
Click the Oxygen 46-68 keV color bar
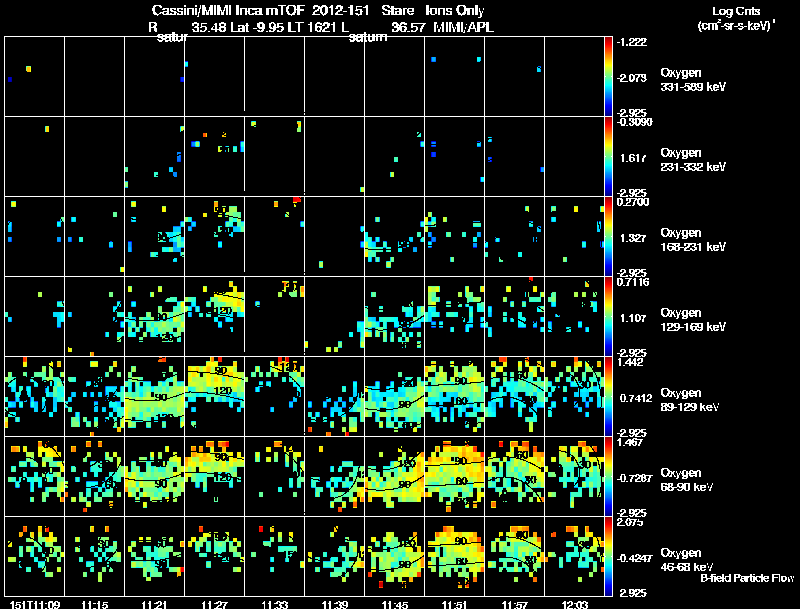tap(608, 556)
